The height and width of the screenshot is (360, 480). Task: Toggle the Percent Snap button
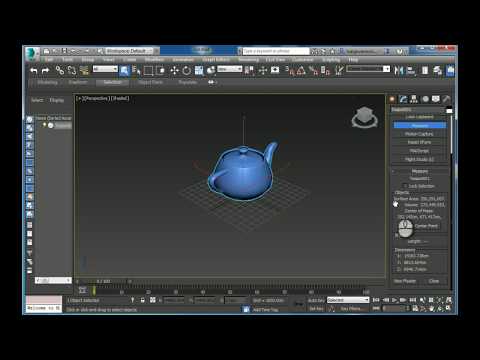313,70
